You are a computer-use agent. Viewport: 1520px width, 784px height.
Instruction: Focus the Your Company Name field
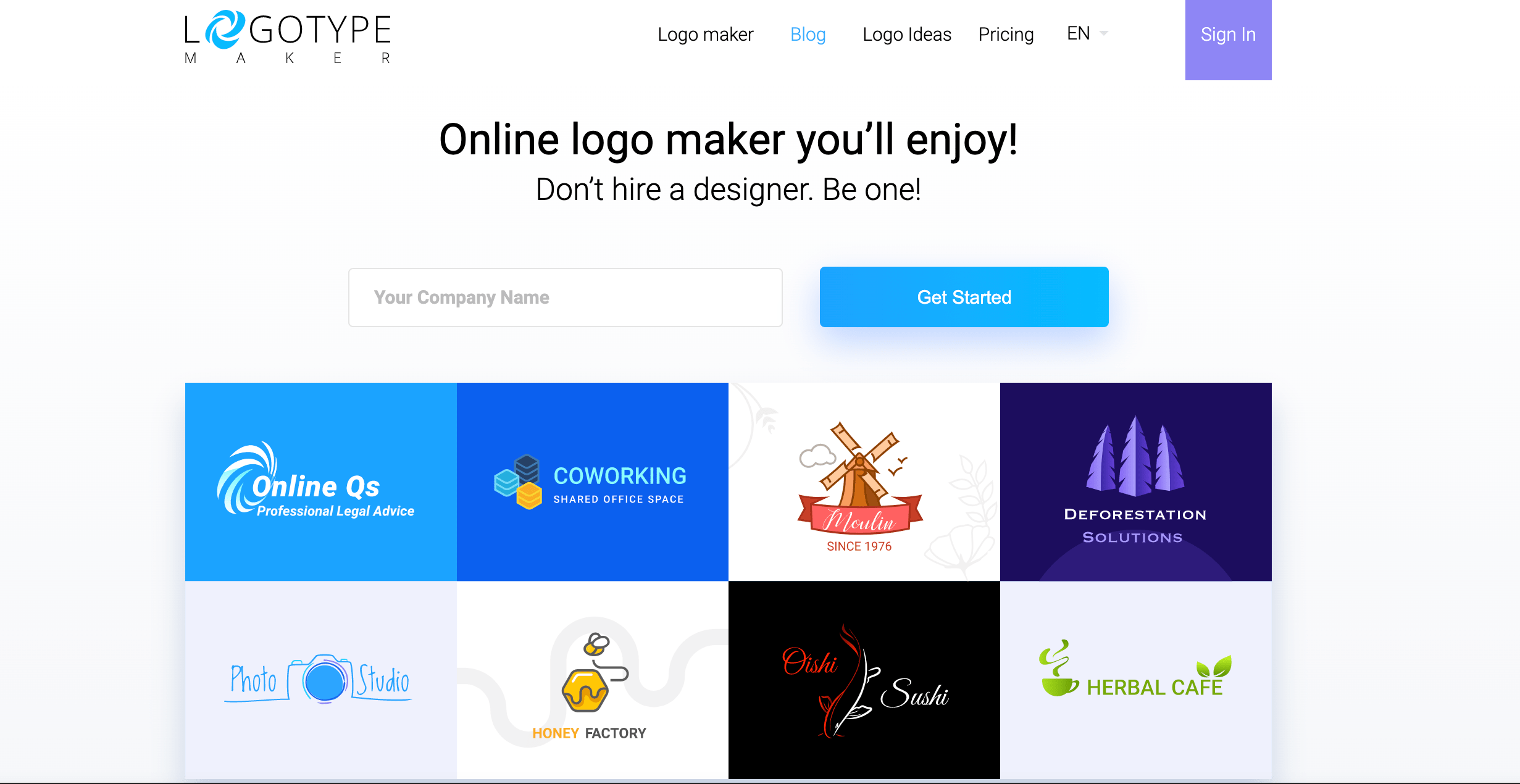pos(565,297)
